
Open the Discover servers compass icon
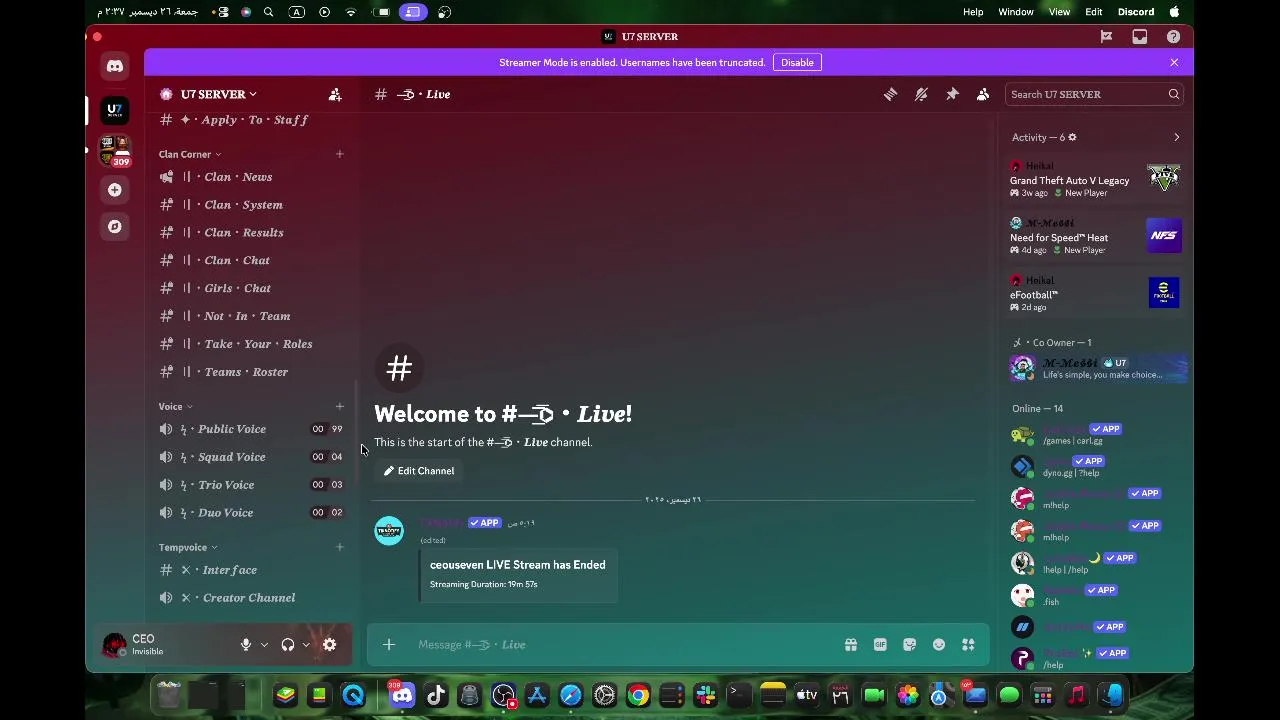(x=115, y=227)
